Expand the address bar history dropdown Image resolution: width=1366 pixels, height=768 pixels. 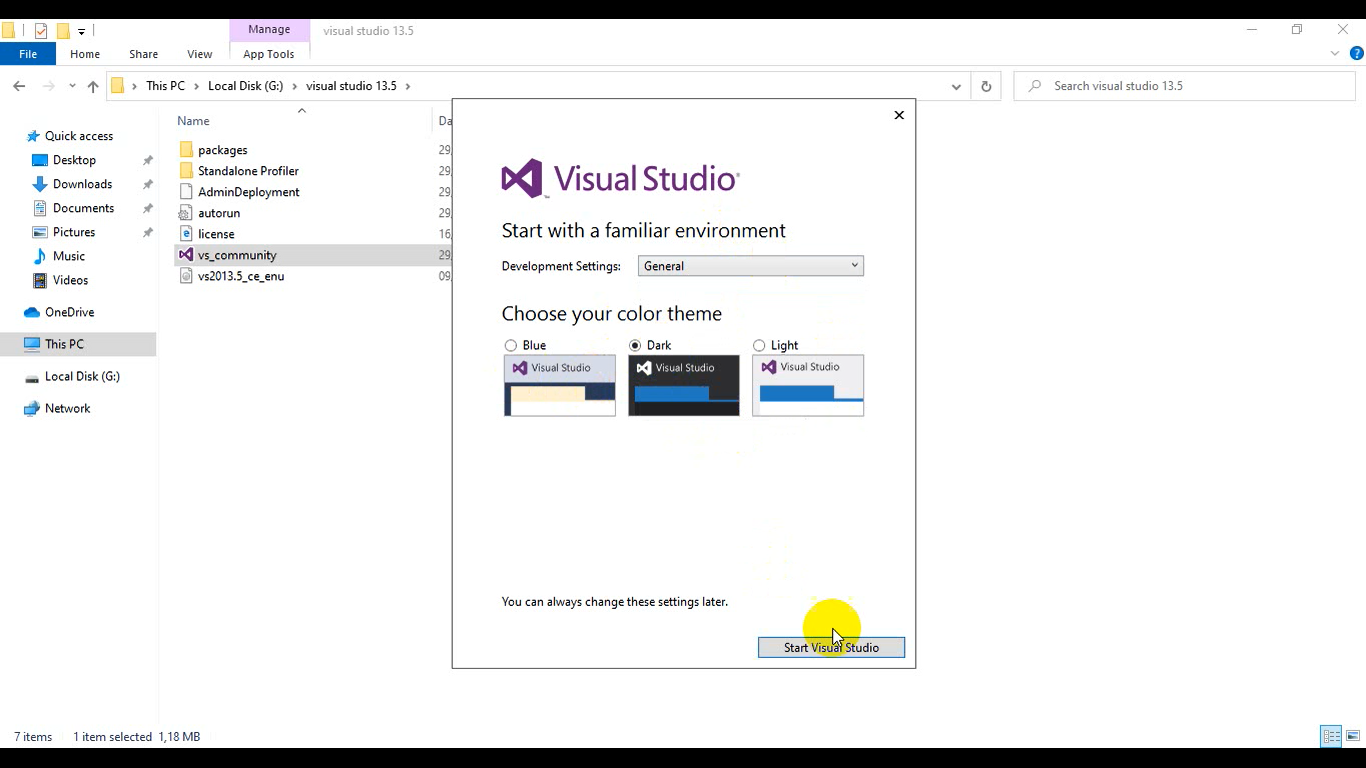957,86
